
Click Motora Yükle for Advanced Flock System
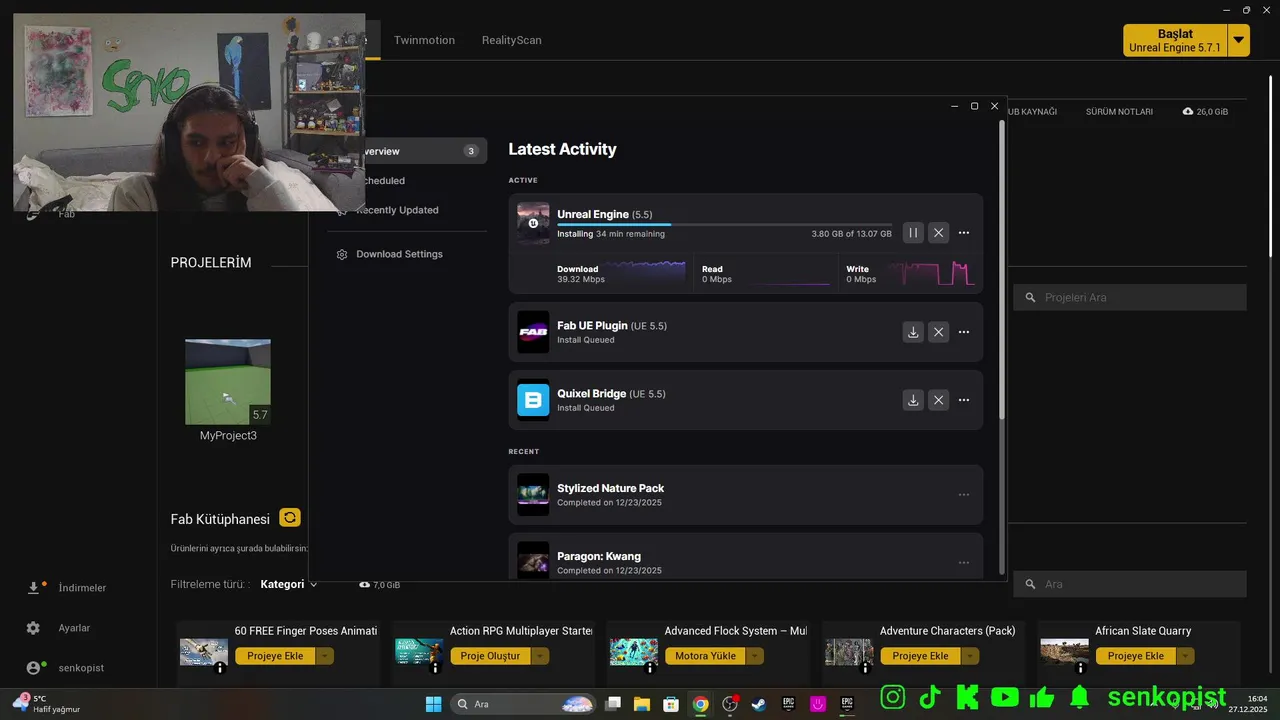click(705, 656)
